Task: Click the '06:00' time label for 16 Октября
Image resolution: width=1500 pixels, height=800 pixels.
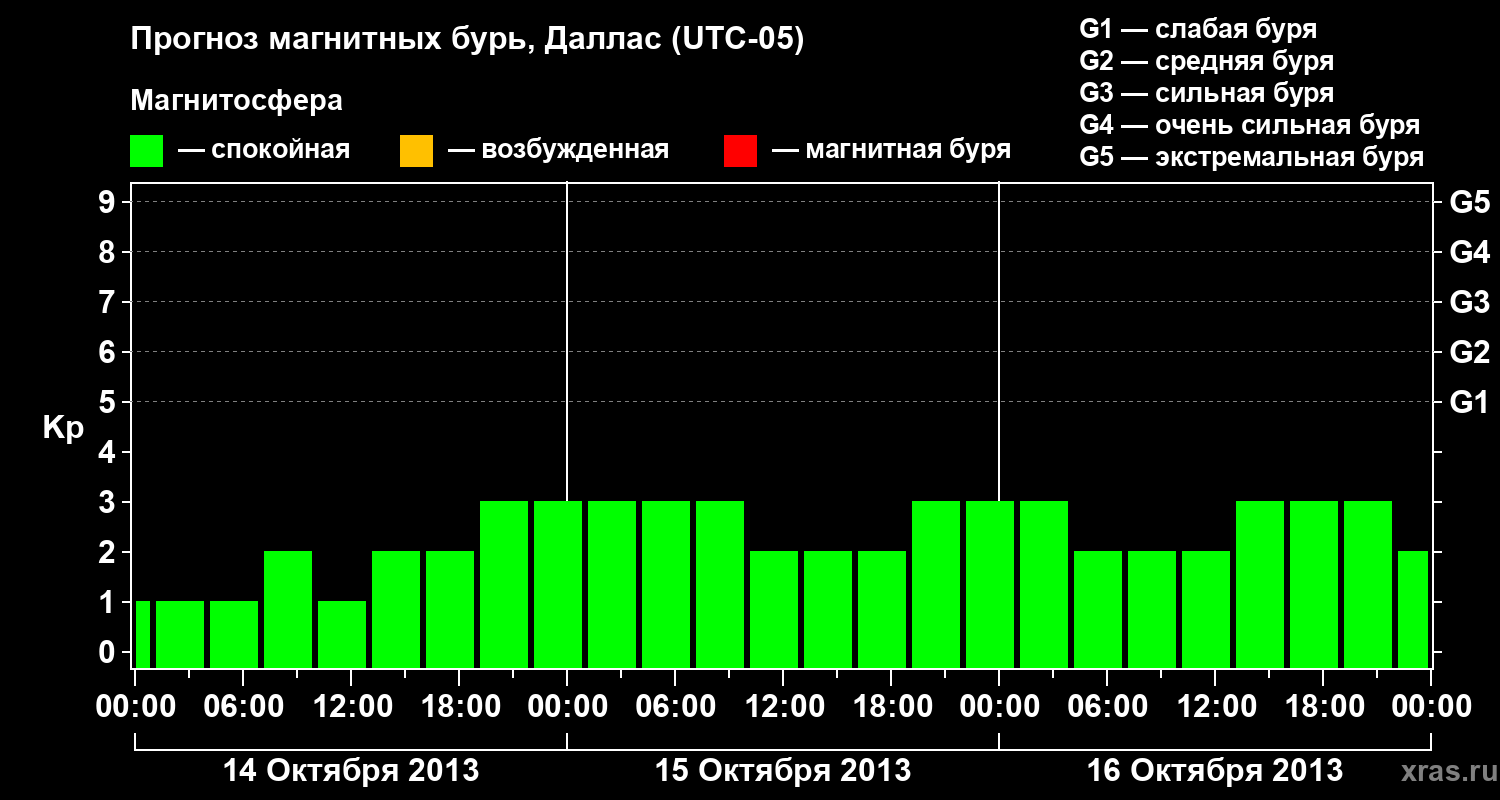Action: click(x=1107, y=706)
